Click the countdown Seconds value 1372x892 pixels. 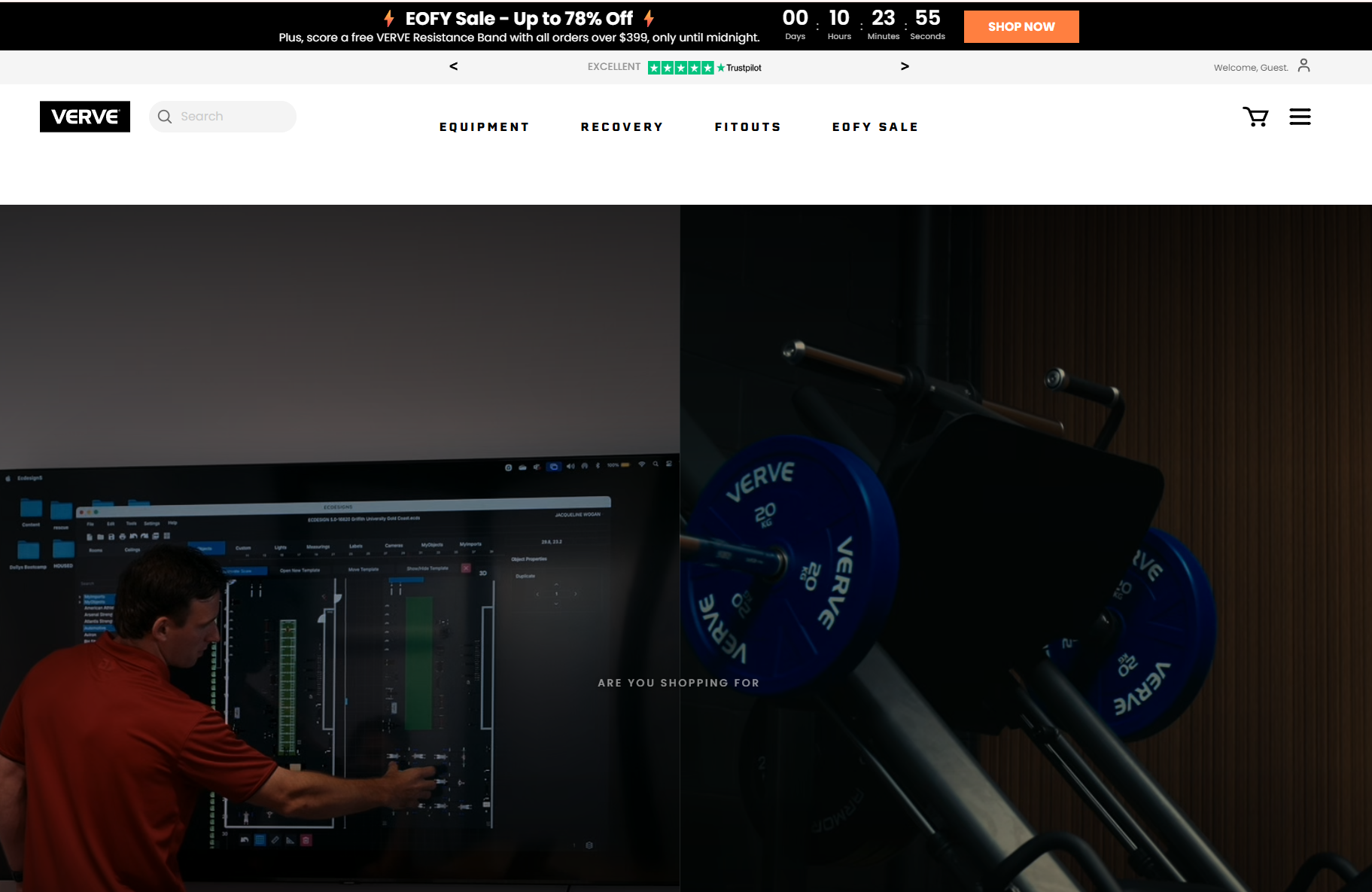tap(928, 18)
